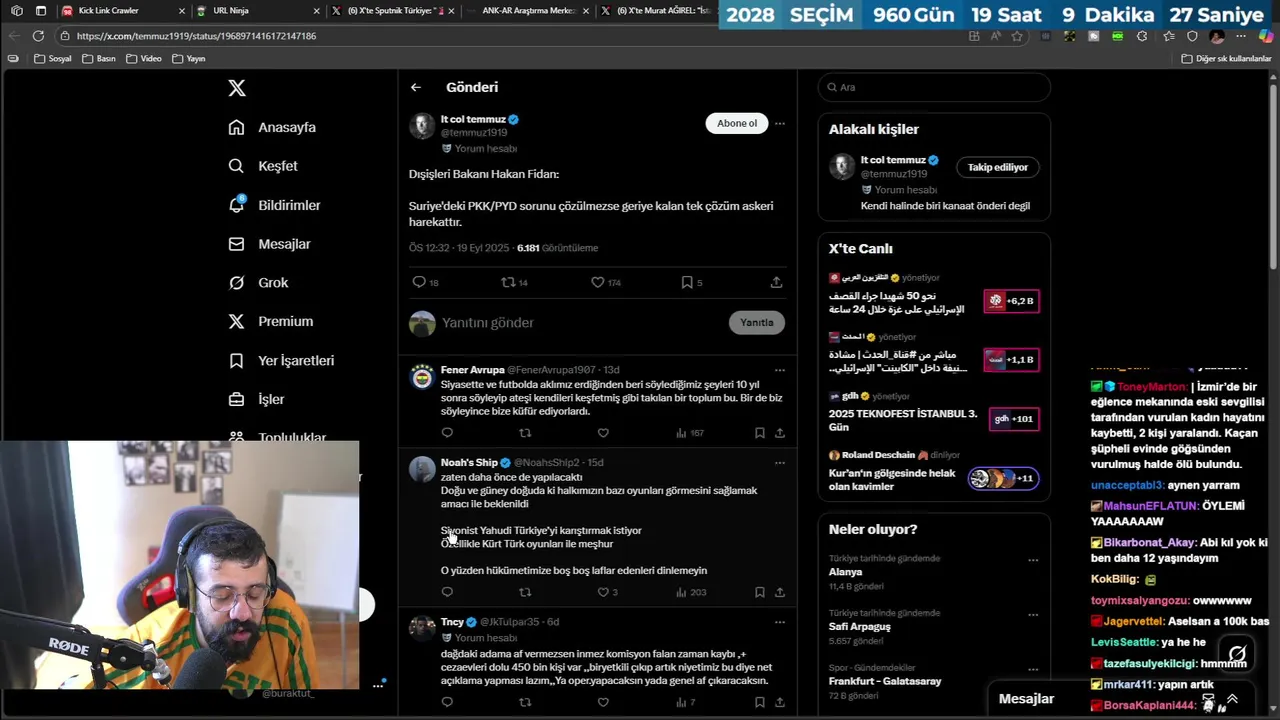Open more options on Tncy reply
Image resolution: width=1280 pixels, height=720 pixels.
click(x=780, y=622)
